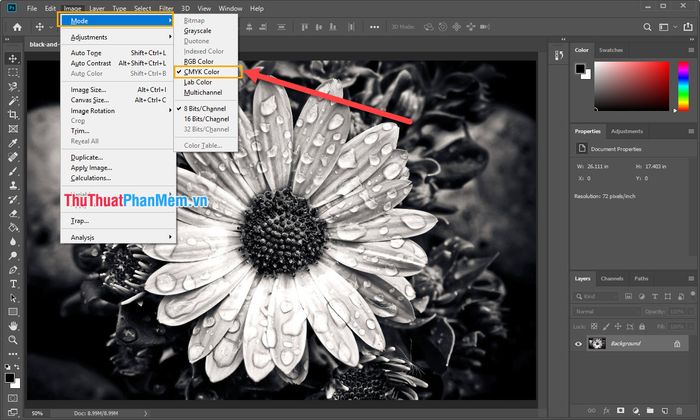
Task: Select the Eraser tool
Action: pos(13,213)
